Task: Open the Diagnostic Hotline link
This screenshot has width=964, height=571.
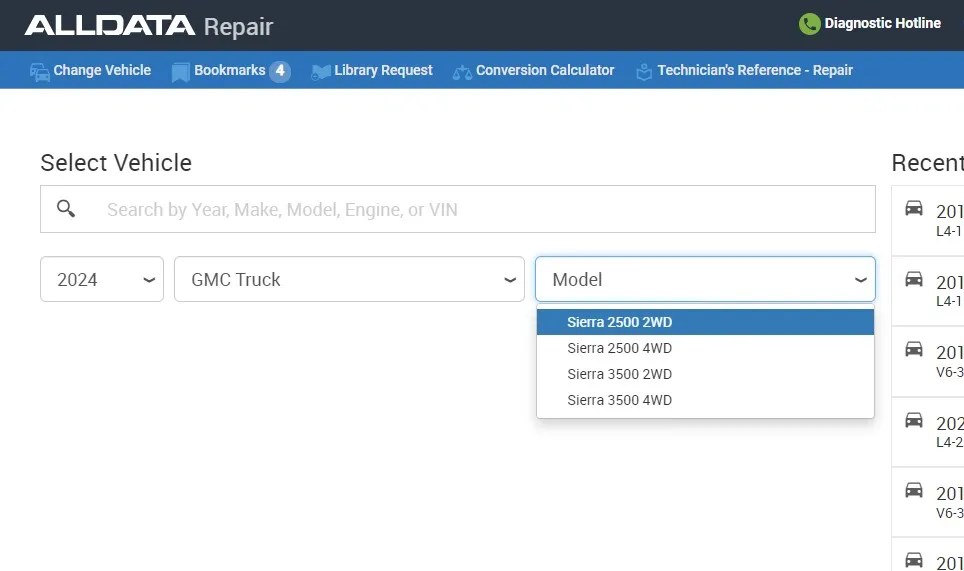Action: click(x=882, y=23)
